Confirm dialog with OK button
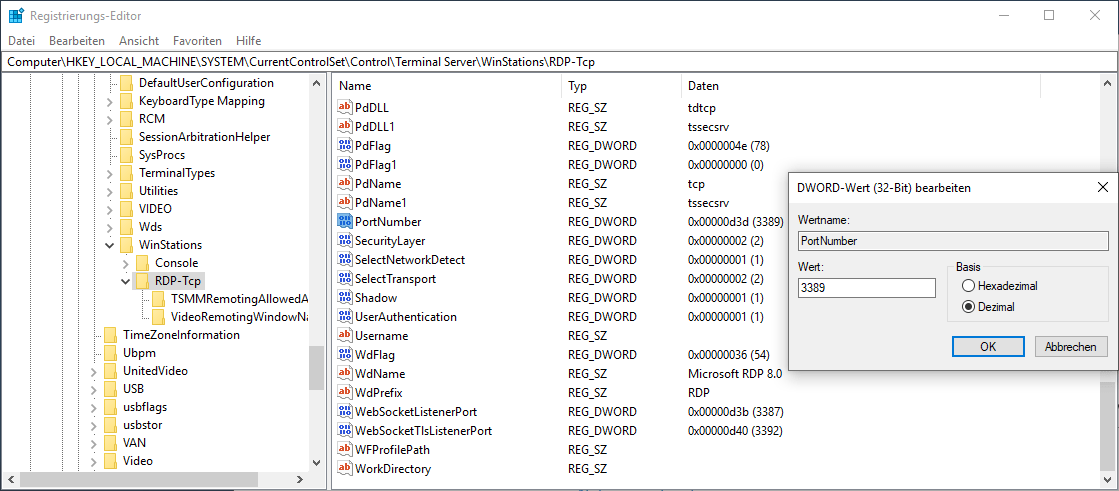The image size is (1119, 491). [x=987, y=347]
